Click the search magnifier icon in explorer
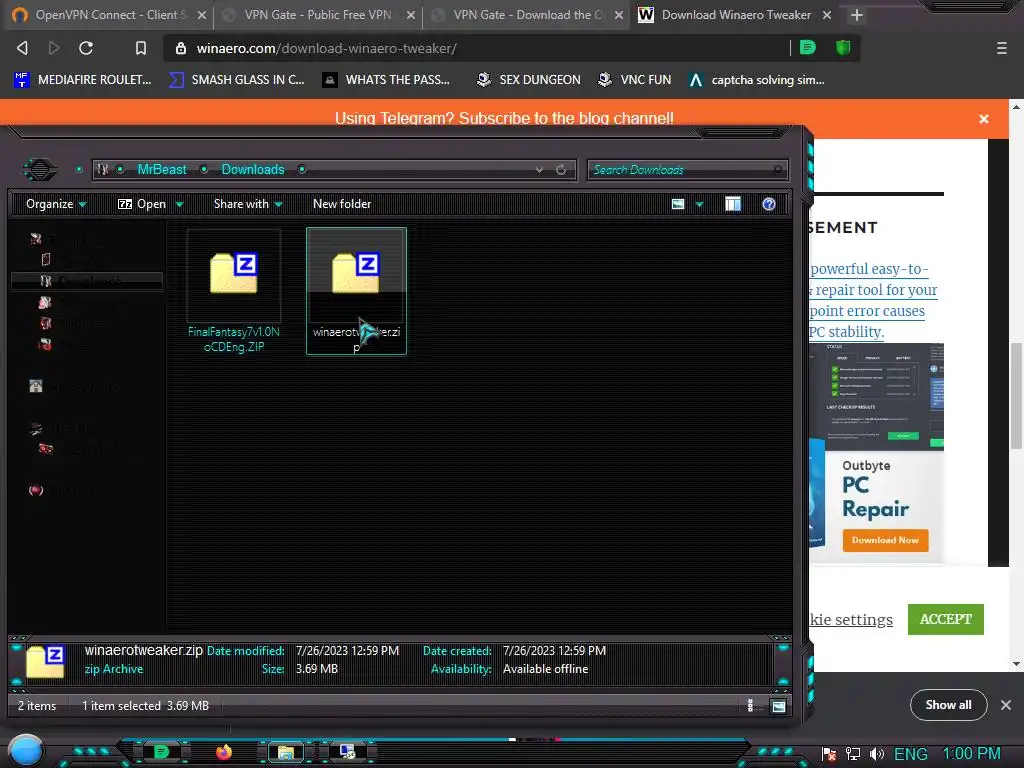 point(777,170)
